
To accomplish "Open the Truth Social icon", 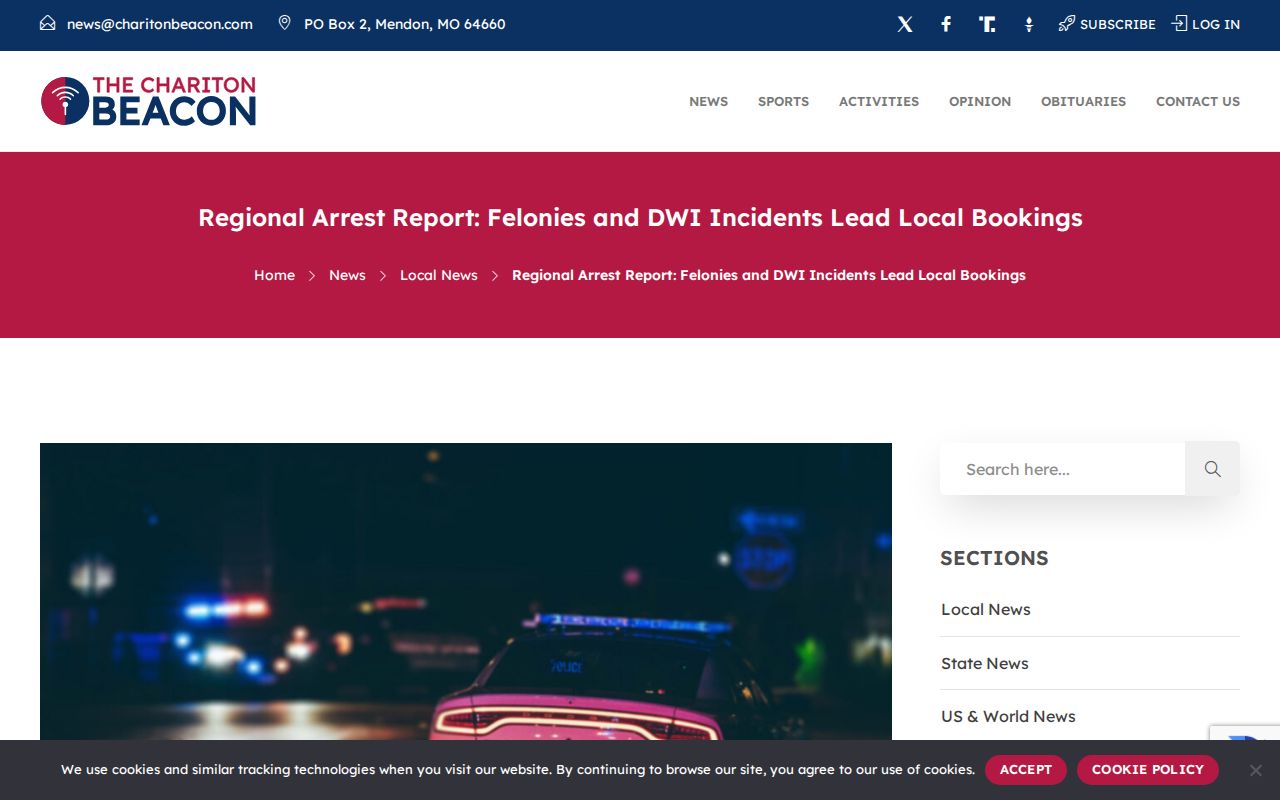I will (x=987, y=24).
